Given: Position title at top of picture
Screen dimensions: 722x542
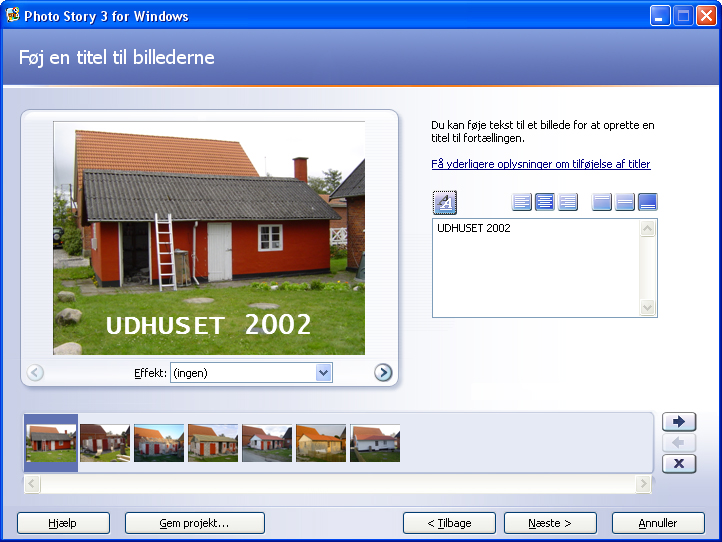Looking at the screenshot, I should pos(602,202).
